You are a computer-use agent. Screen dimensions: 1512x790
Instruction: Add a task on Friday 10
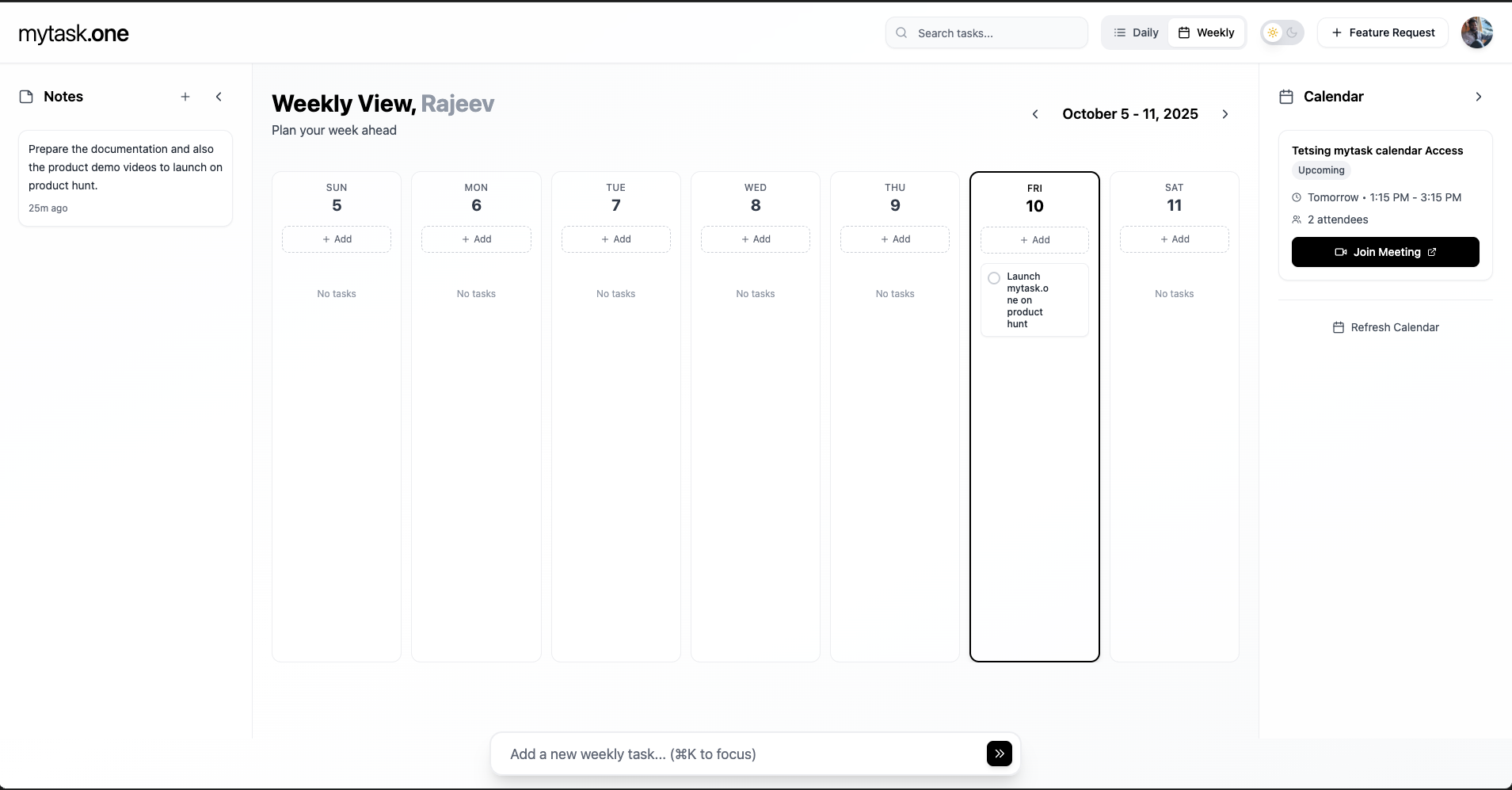1034,240
